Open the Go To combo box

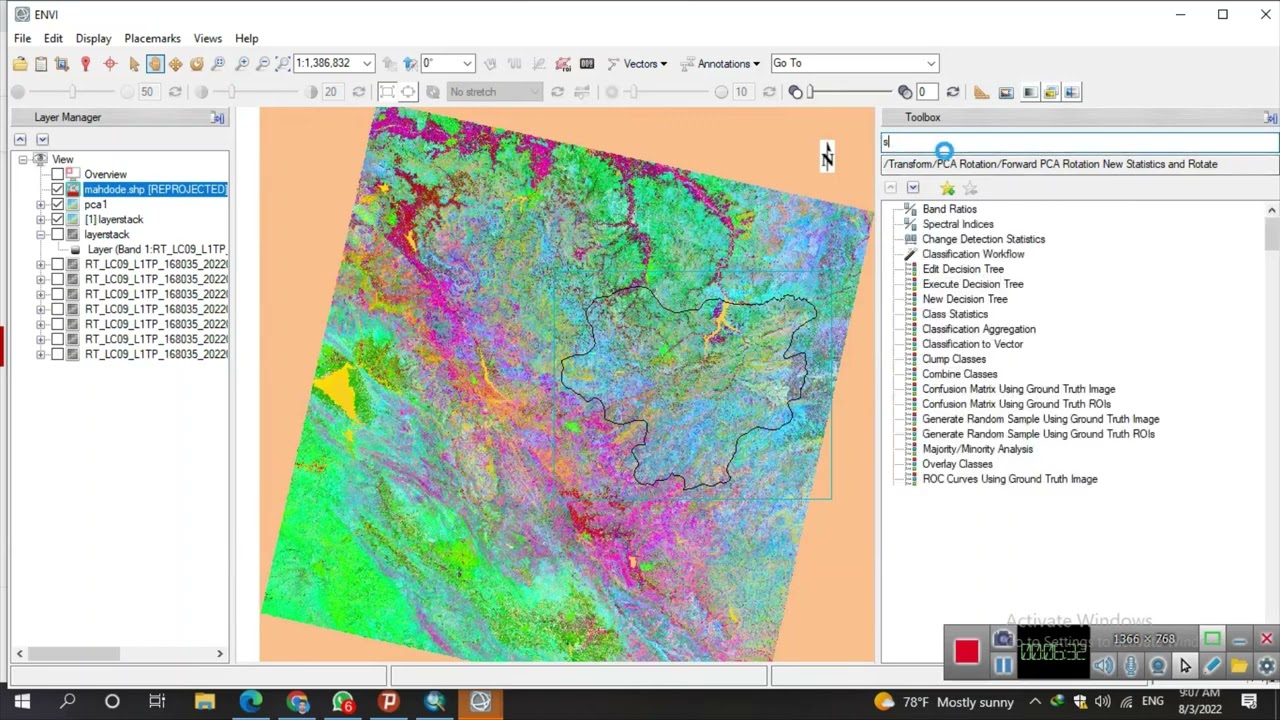click(x=853, y=64)
